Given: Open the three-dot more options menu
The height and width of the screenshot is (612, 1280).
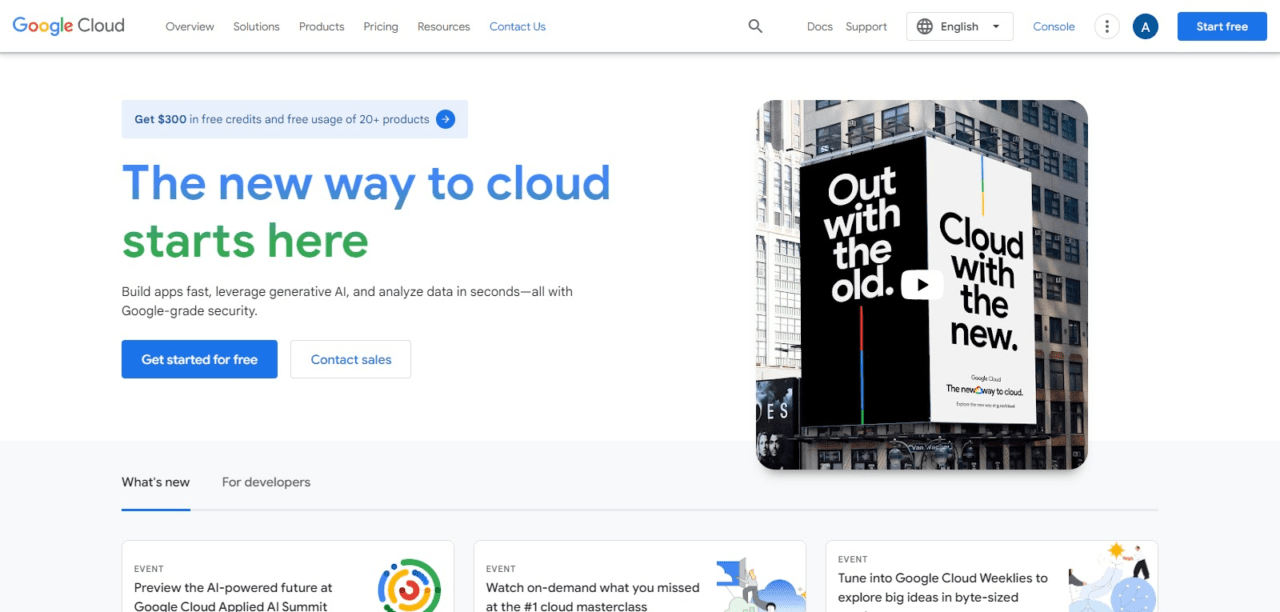Looking at the screenshot, I should (x=1106, y=26).
